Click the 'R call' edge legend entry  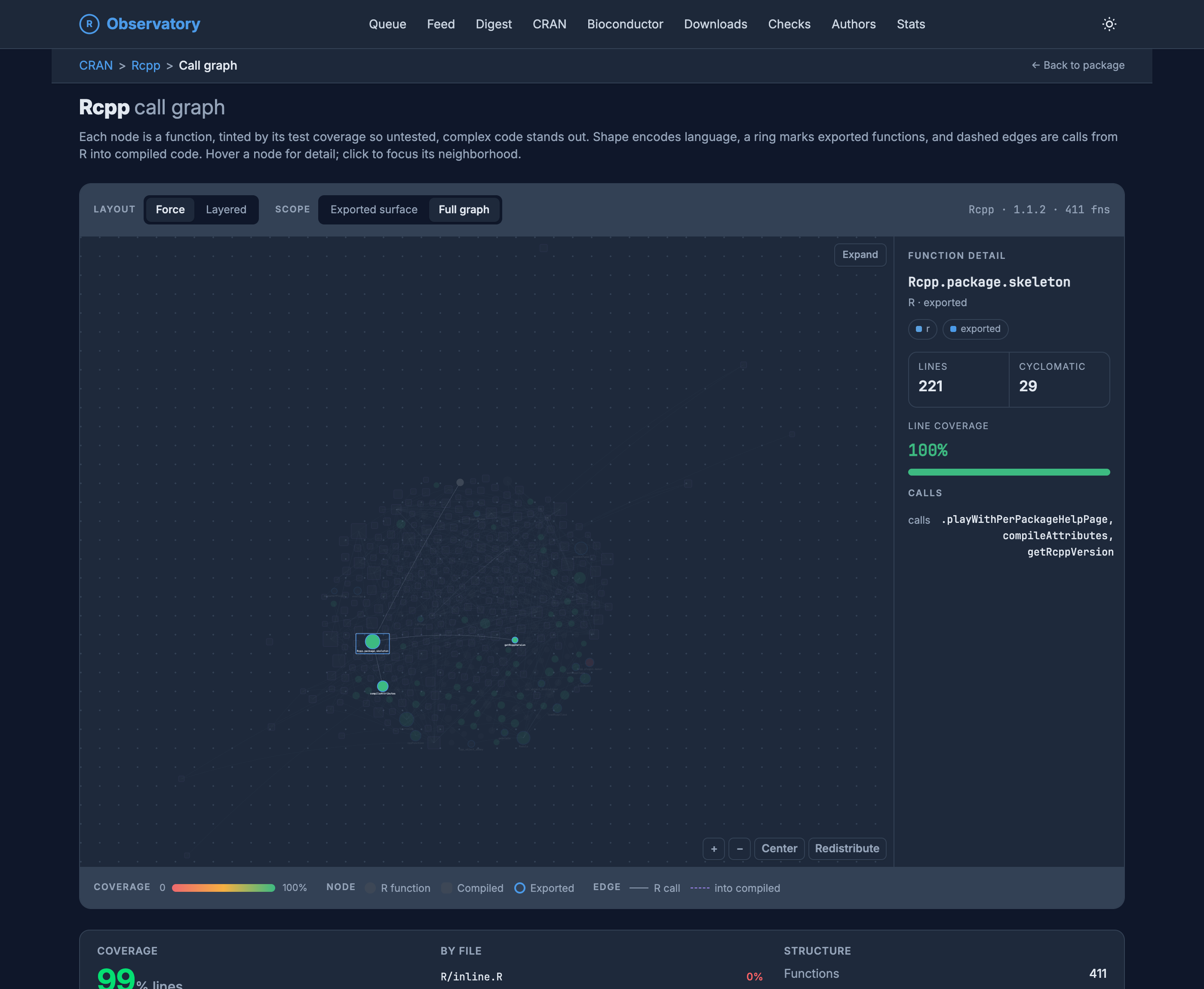pyautogui.click(x=654, y=888)
